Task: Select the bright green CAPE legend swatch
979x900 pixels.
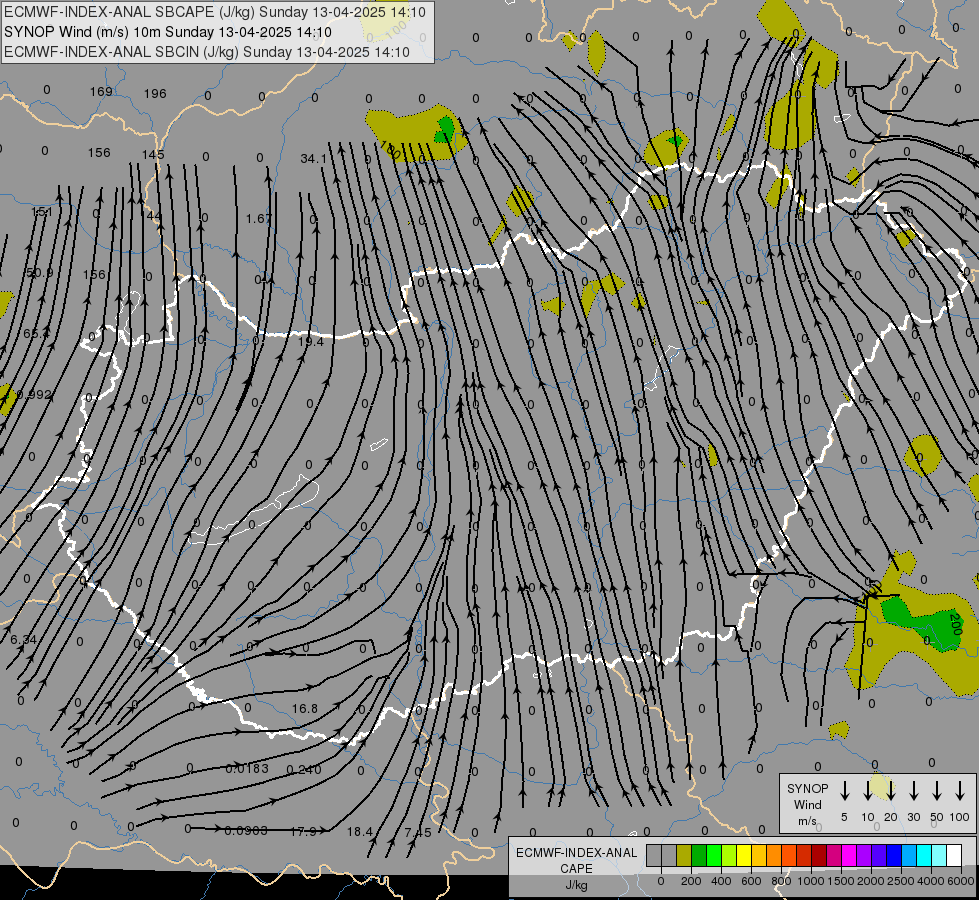Action: pos(714,856)
